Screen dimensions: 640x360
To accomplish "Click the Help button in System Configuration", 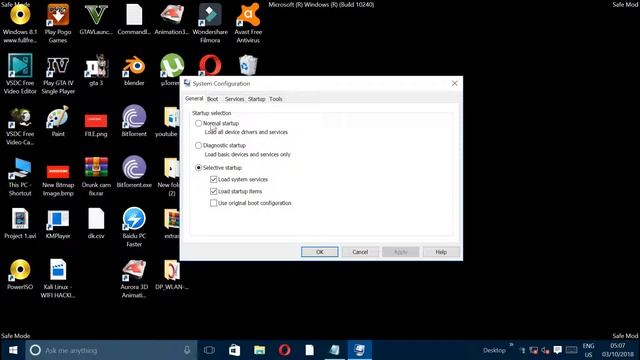I will tap(441, 252).
